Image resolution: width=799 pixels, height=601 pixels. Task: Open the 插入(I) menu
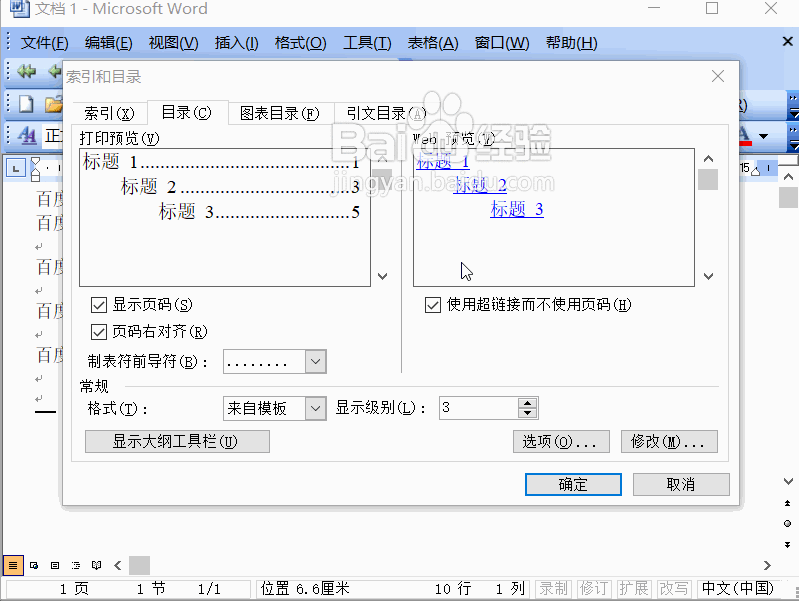(x=236, y=42)
